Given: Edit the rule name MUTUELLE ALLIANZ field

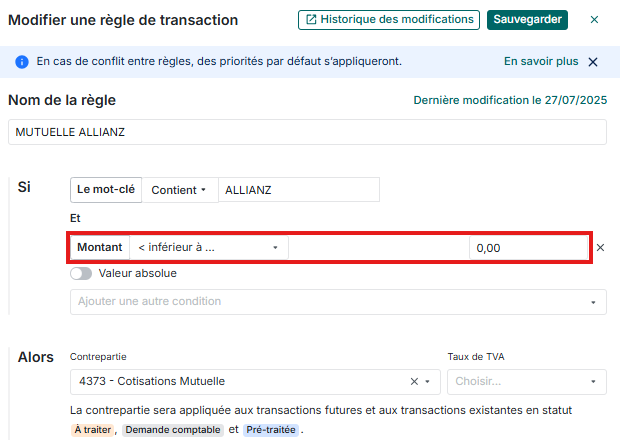Looking at the screenshot, I should (x=307, y=132).
